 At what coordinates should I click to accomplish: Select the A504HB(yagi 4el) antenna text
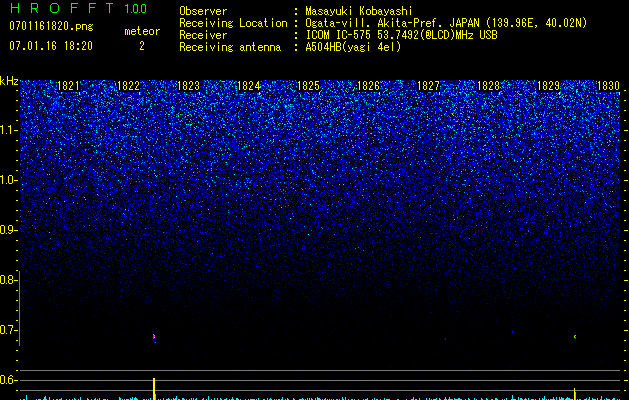click(x=353, y=47)
